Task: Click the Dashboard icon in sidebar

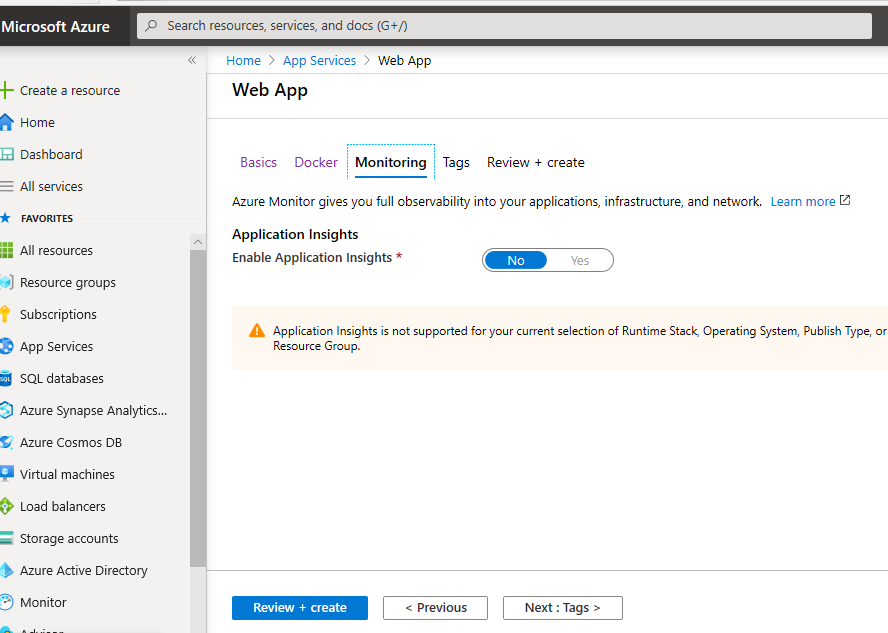Action: tap(6, 154)
